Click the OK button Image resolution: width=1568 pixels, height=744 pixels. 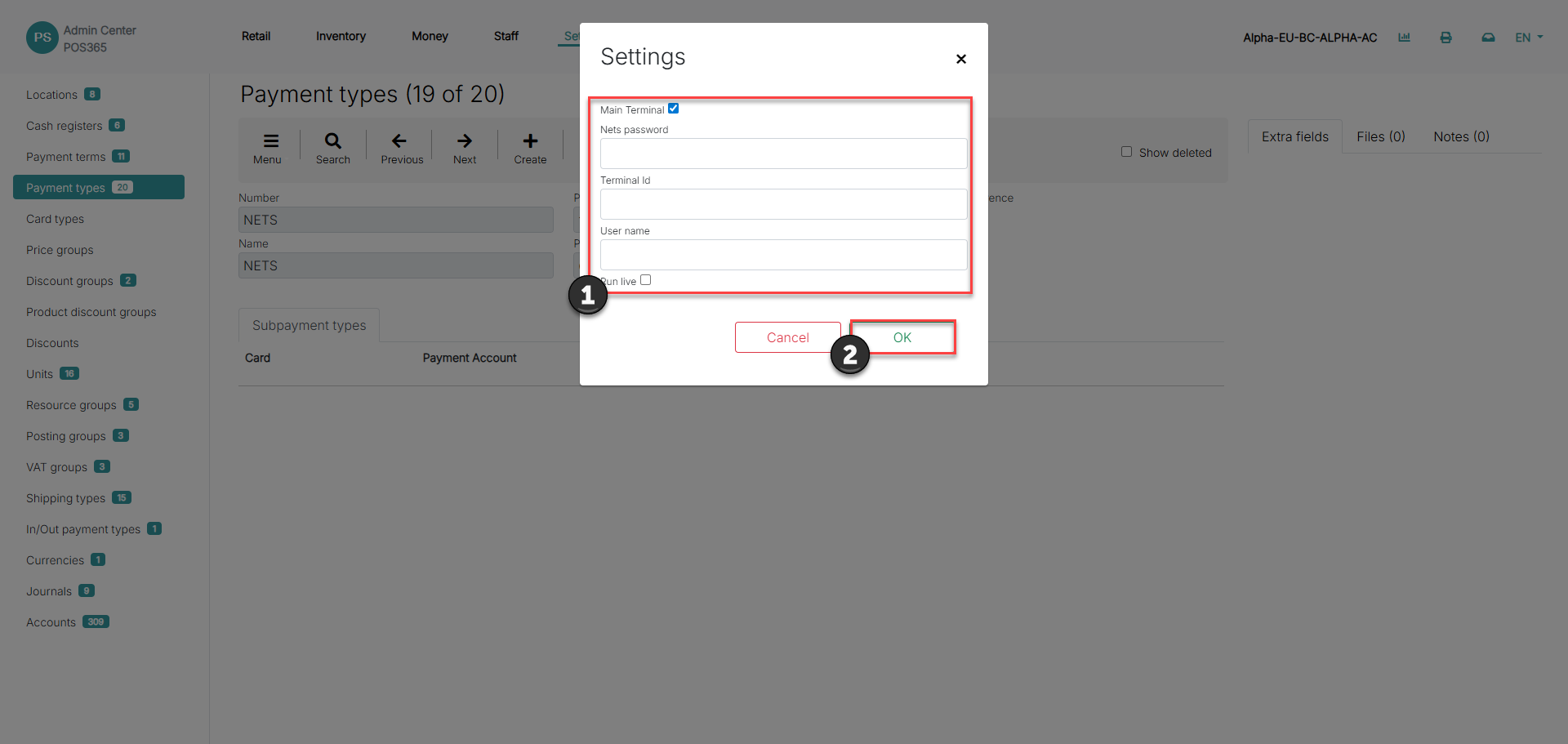(902, 337)
